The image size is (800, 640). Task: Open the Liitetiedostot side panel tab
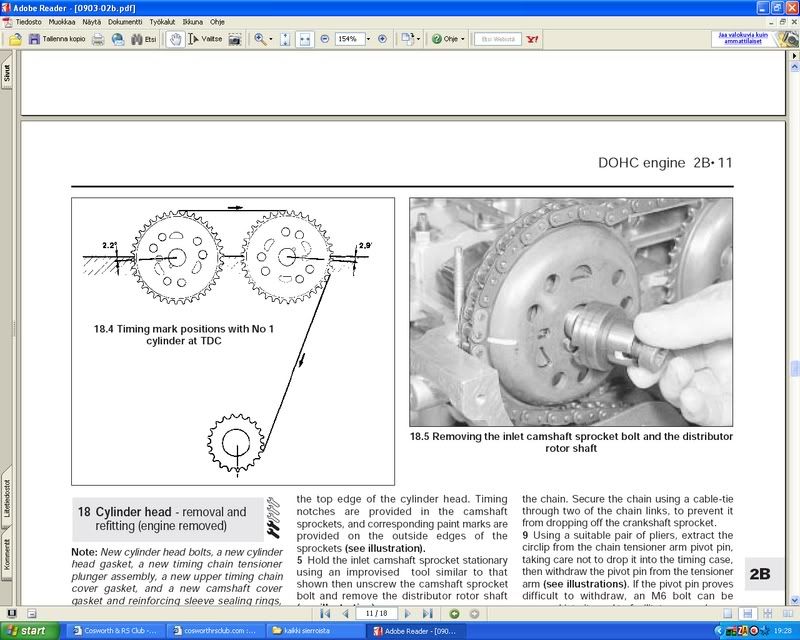coord(7,498)
